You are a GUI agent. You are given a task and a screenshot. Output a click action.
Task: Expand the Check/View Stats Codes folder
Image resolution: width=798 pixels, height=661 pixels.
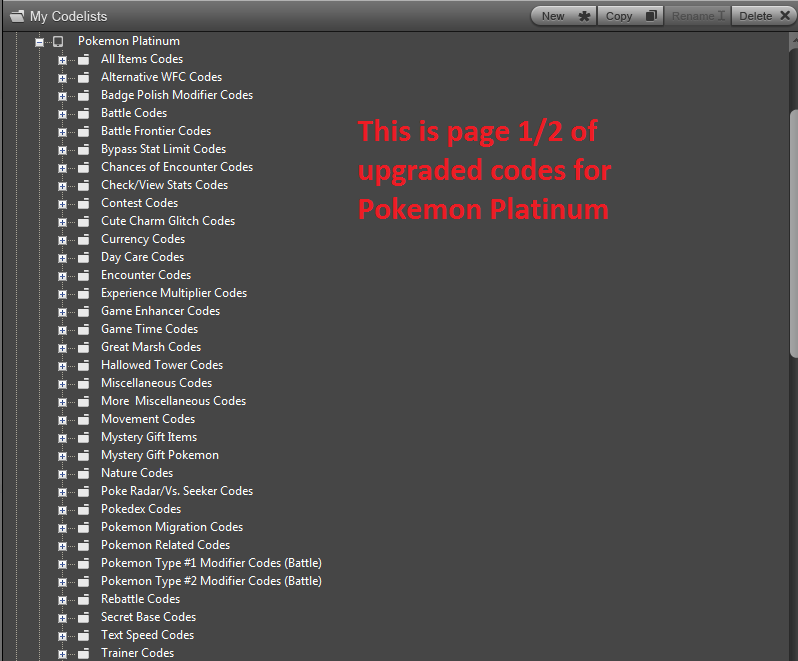[62, 186]
